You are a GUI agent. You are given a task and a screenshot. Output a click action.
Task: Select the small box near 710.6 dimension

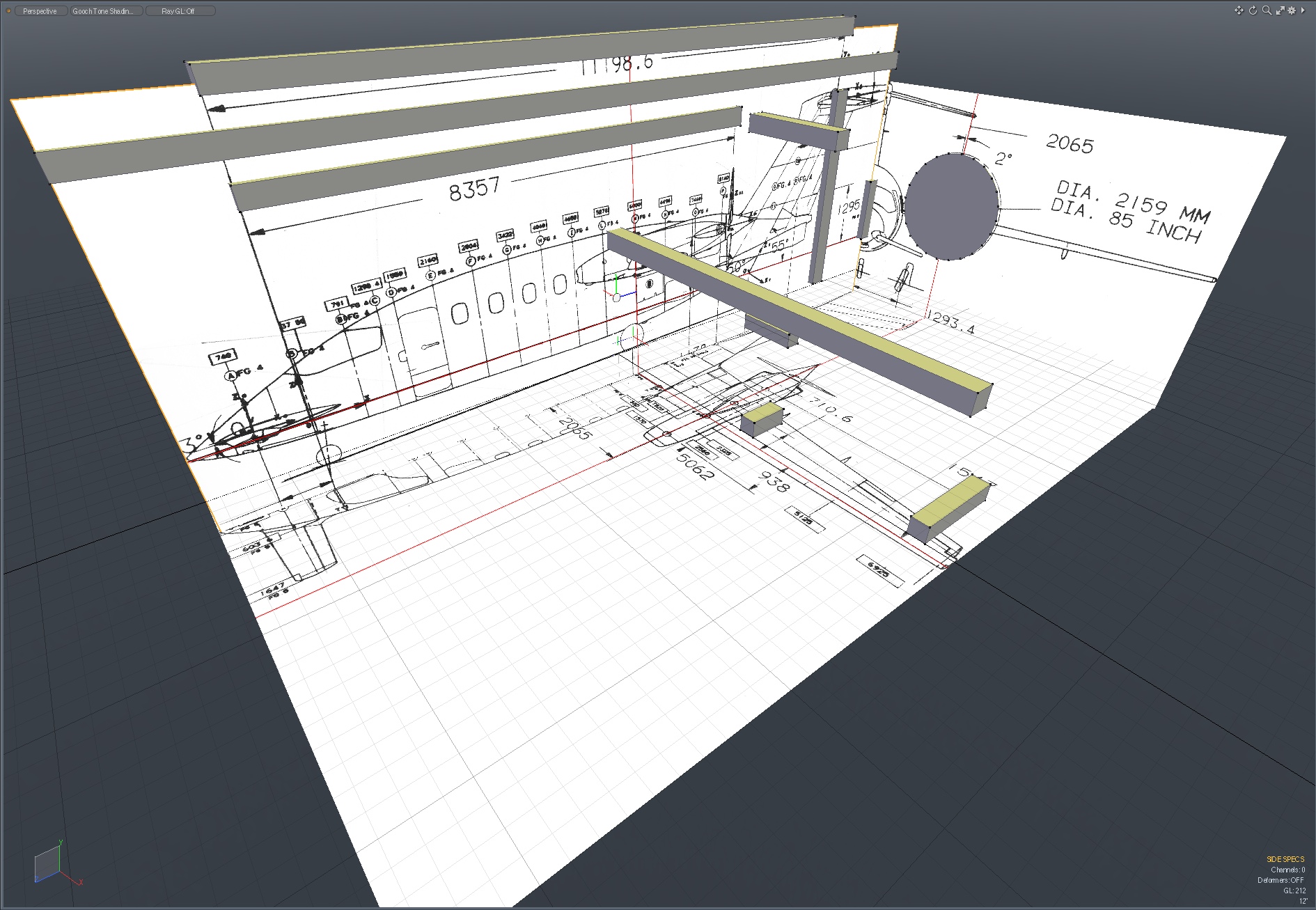coord(762,420)
